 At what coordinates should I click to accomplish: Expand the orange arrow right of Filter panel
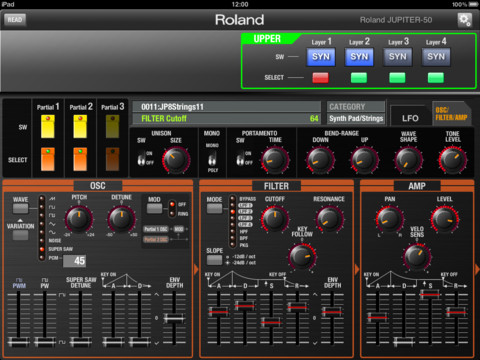(x=357, y=269)
